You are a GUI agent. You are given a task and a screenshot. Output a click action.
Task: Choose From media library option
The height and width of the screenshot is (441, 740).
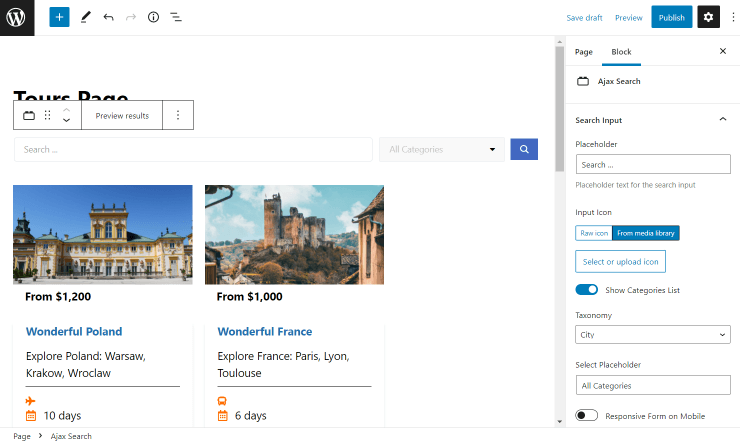point(646,233)
